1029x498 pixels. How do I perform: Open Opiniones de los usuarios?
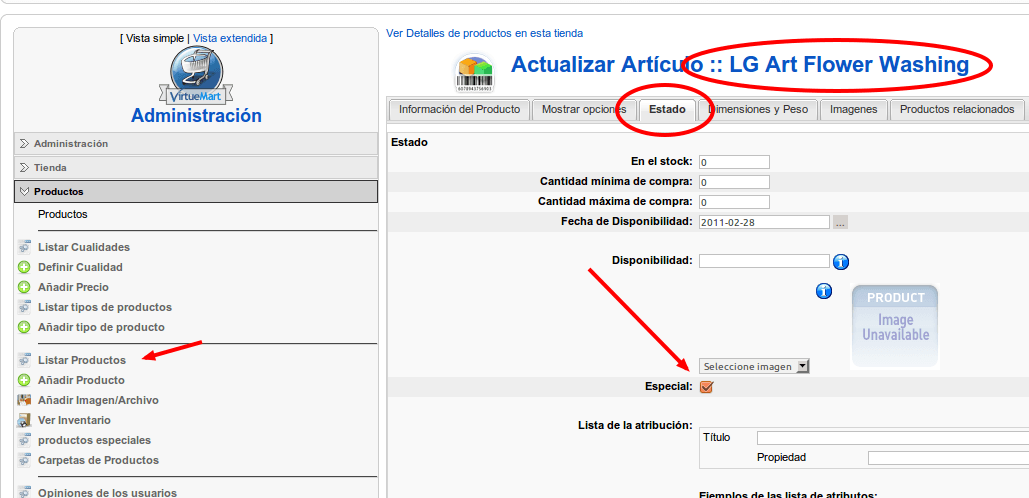point(108,493)
